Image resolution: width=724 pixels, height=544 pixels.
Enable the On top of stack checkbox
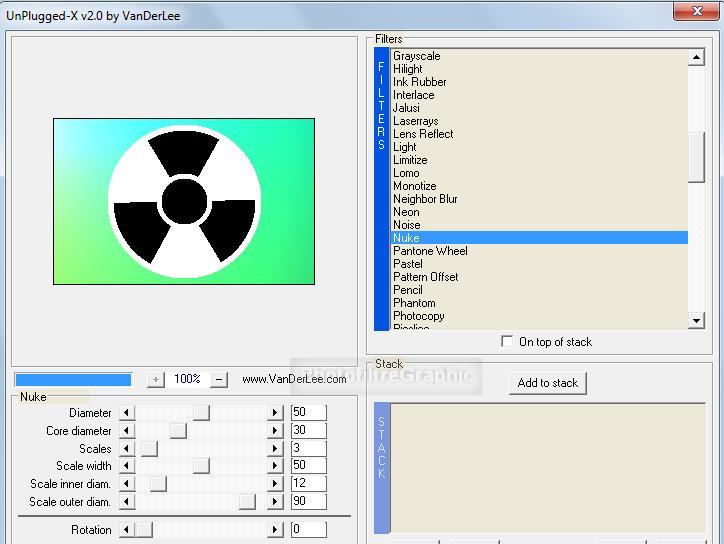pyautogui.click(x=507, y=341)
